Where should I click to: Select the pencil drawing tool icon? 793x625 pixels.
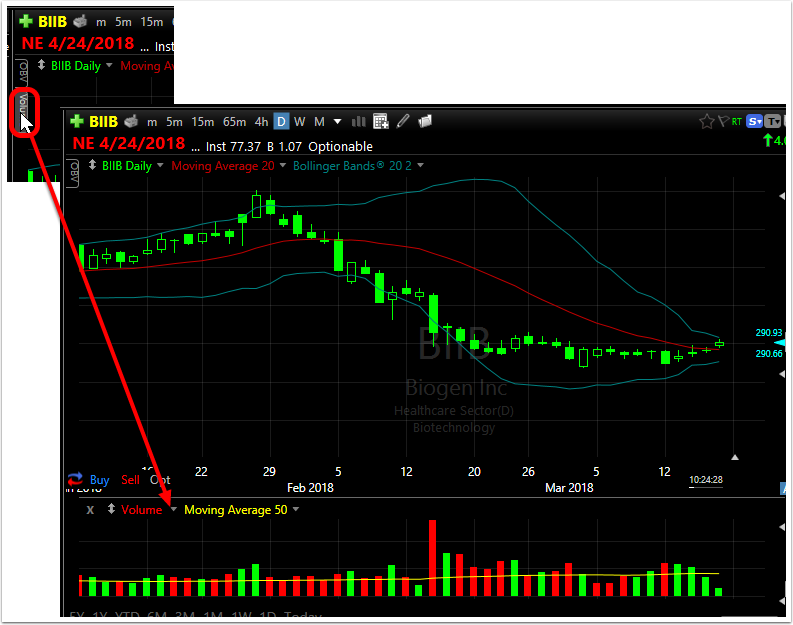tap(403, 121)
